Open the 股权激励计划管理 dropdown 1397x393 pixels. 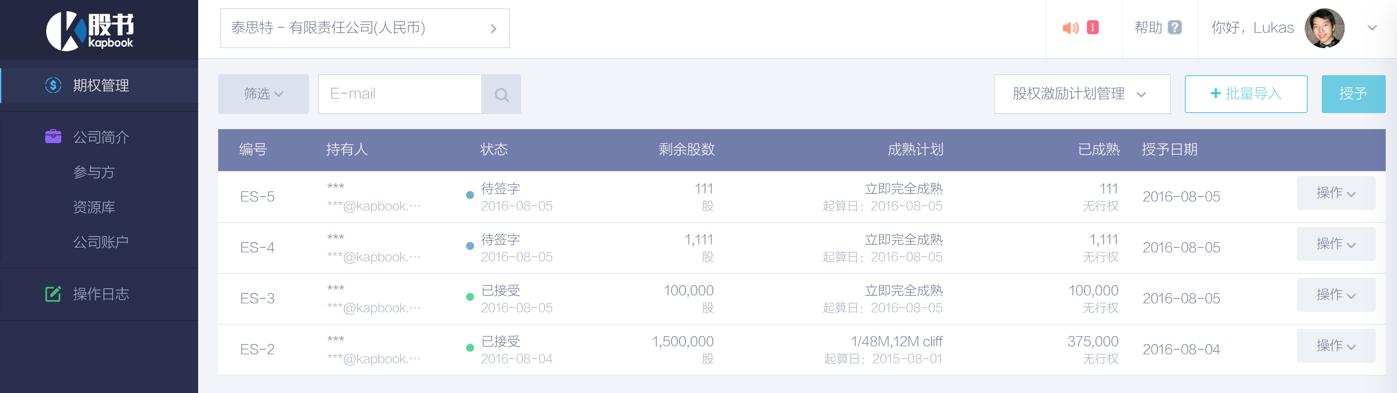pyautogui.click(x=1082, y=94)
